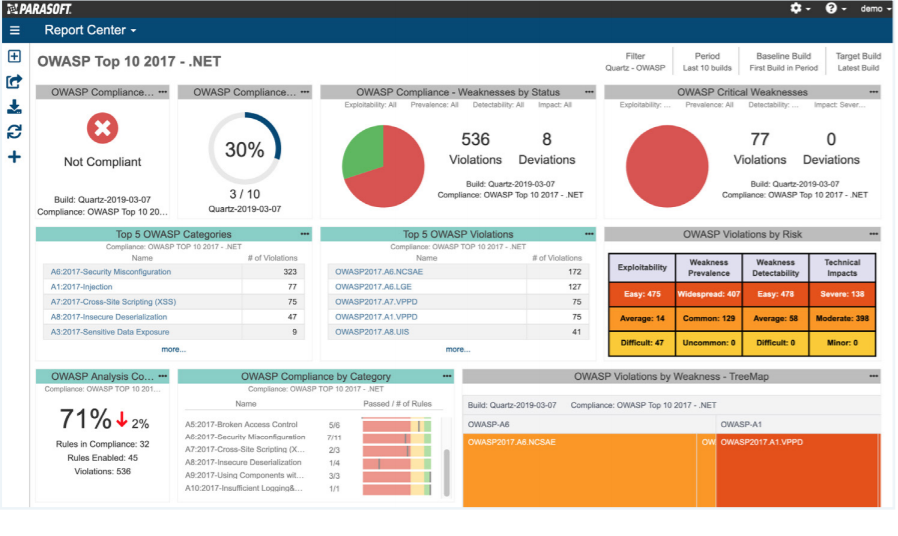898x536 pixels.
Task: Open options of OWASP Violations by Risk widget
Action: click(x=873, y=234)
